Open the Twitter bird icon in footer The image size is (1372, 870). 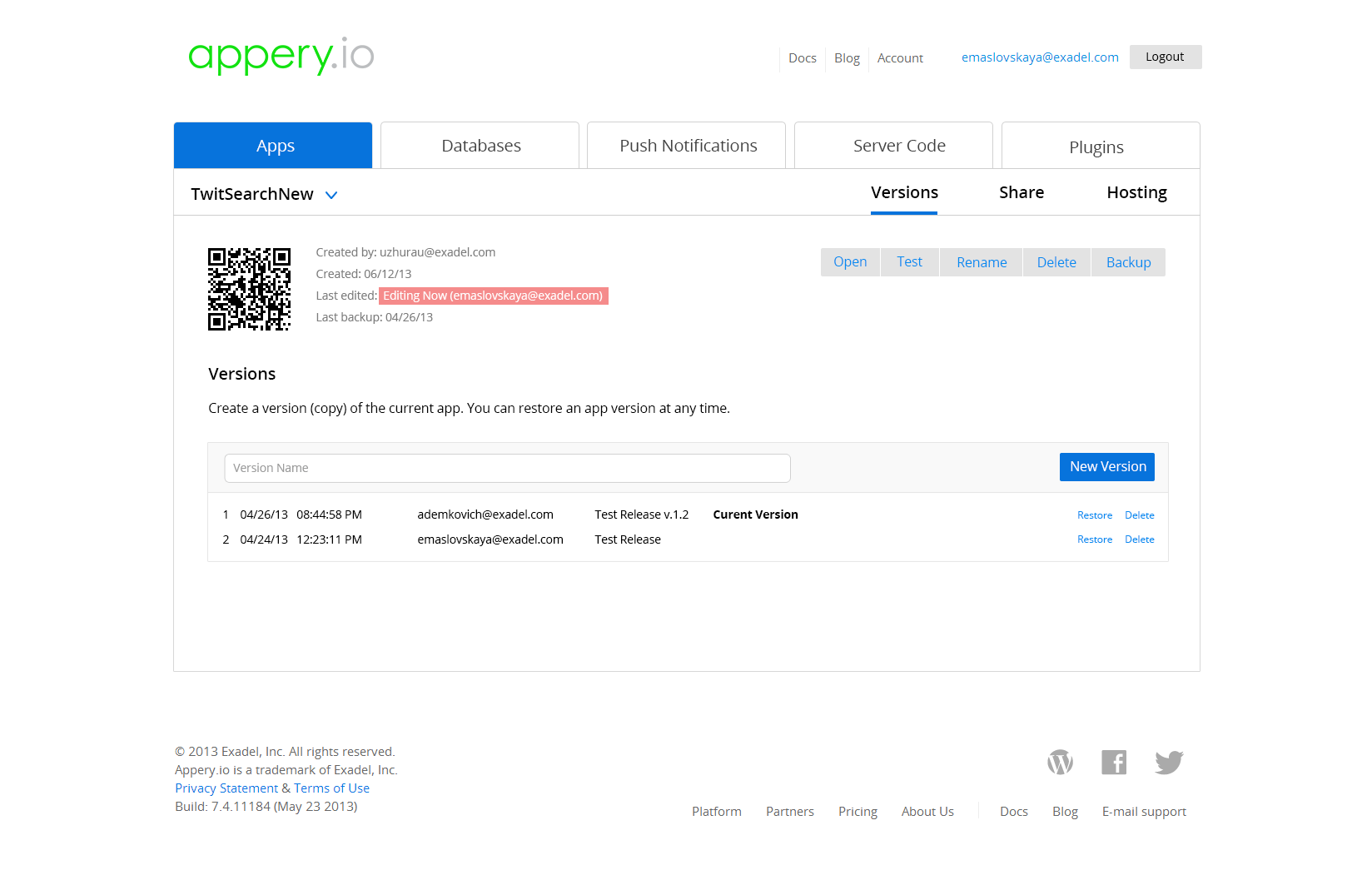(1169, 762)
